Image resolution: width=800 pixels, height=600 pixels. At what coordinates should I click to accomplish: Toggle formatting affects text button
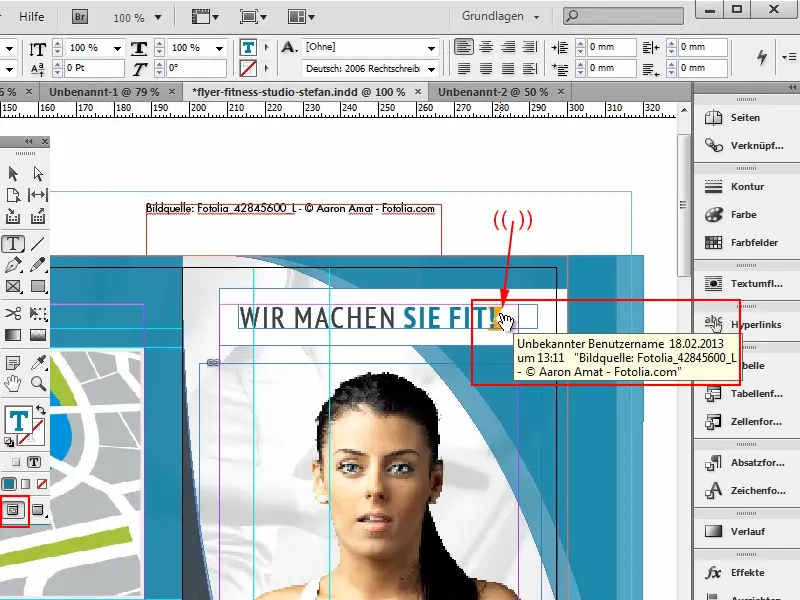click(x=34, y=462)
